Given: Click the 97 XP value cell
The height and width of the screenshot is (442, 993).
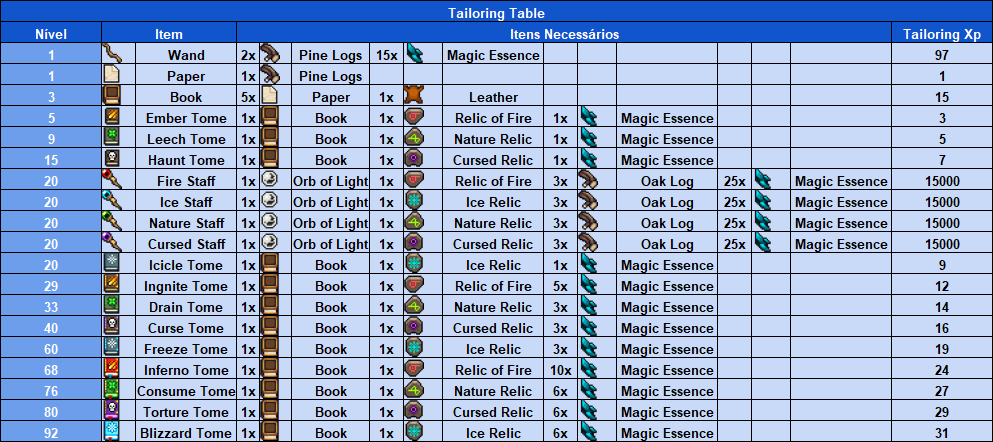Looking at the screenshot, I should pyautogui.click(x=941, y=55).
